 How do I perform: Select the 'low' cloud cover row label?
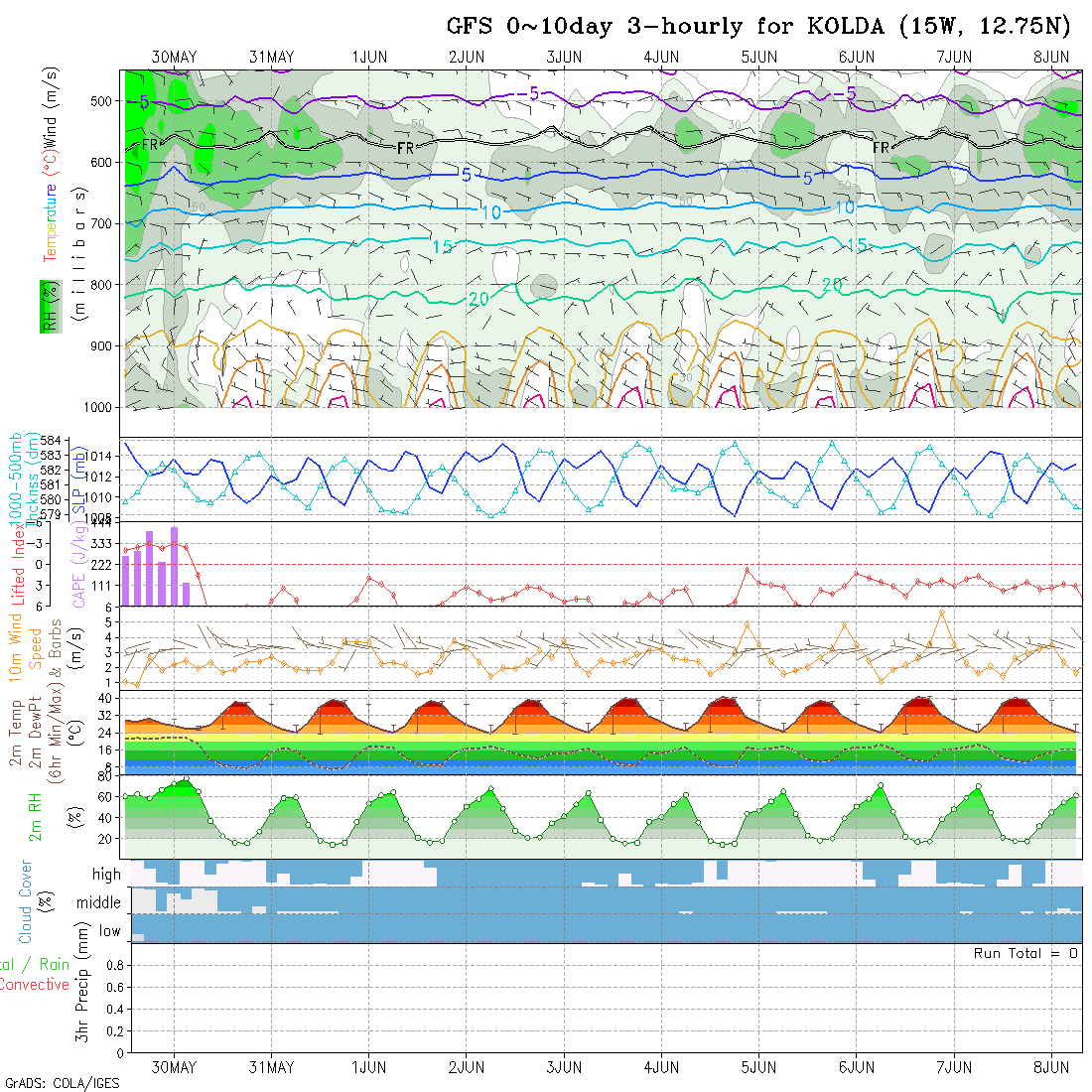(x=109, y=931)
